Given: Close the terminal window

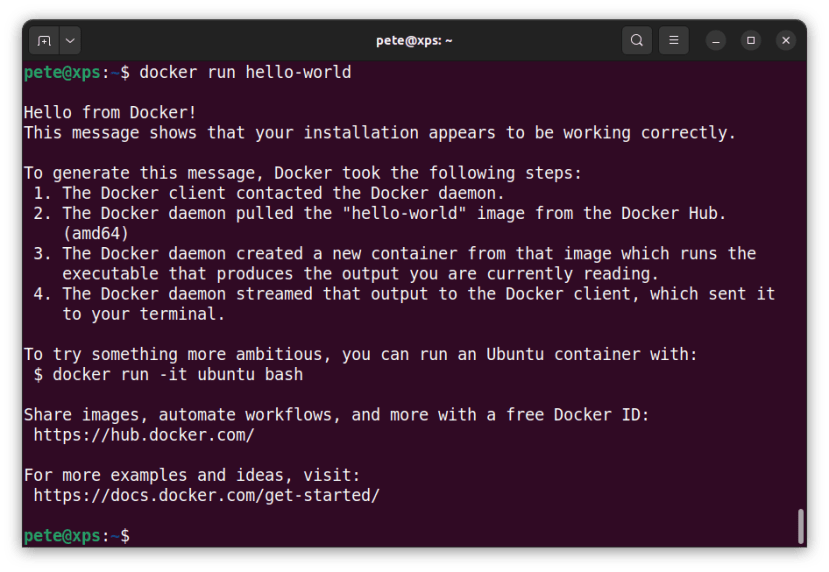Looking at the screenshot, I should [x=786, y=41].
